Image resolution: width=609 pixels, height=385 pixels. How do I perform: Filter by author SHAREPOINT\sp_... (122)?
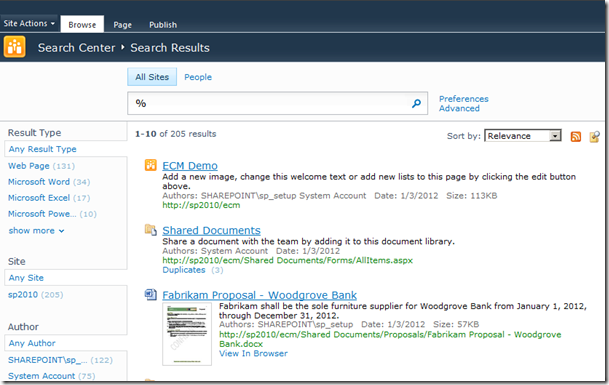tap(60, 360)
